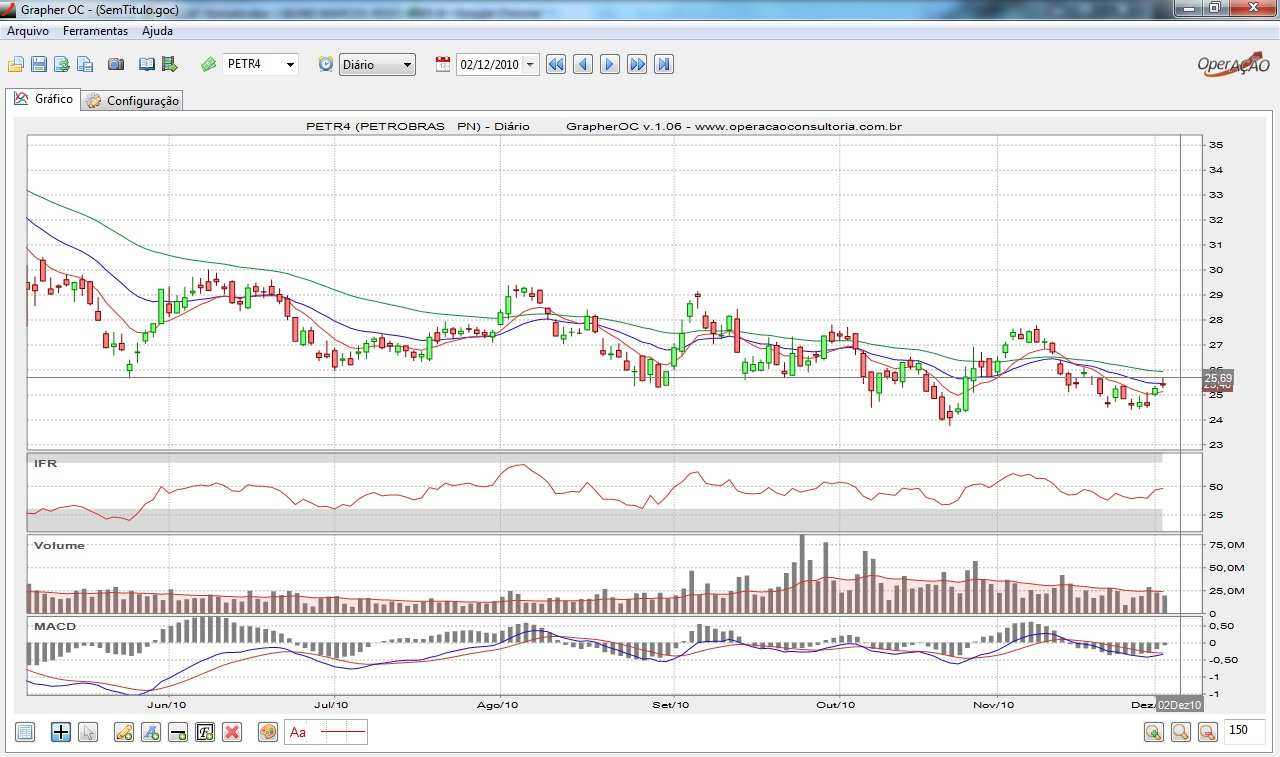This screenshot has width=1280, height=757.
Task: Click the 25,69 price label on axis
Action: tap(1218, 378)
